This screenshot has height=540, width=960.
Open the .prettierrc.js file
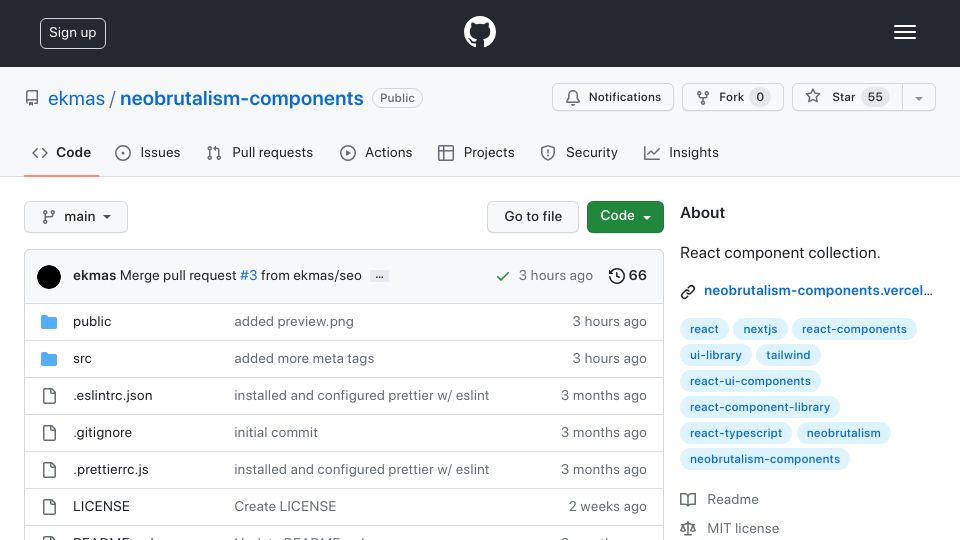click(x=111, y=470)
